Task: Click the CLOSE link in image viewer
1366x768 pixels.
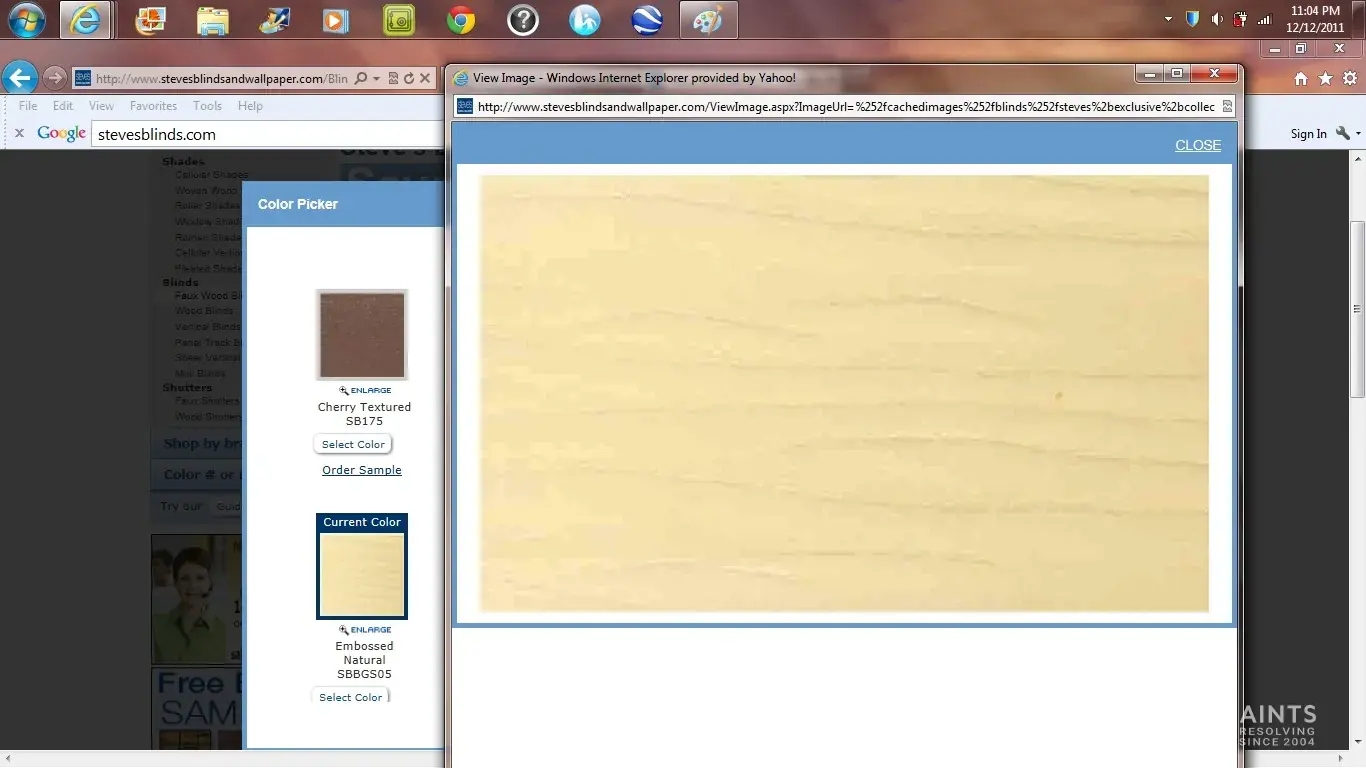Action: point(1198,145)
